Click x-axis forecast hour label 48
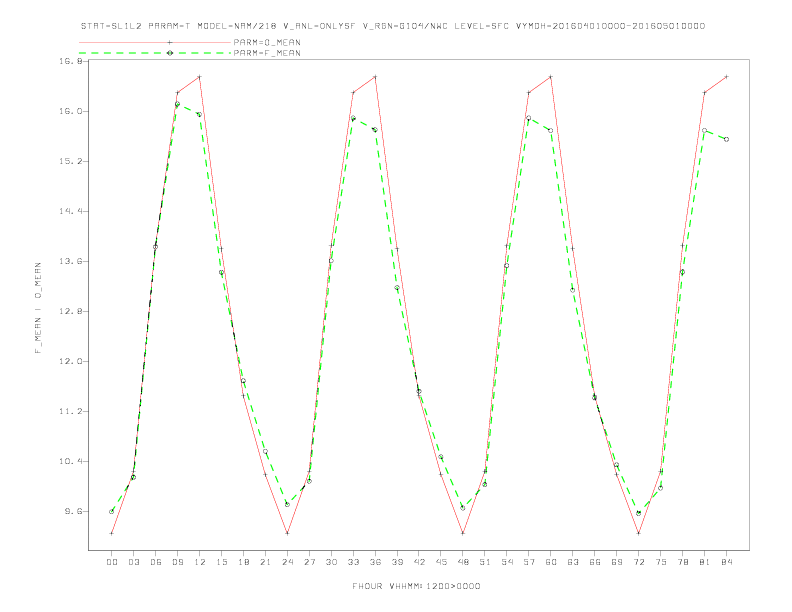This screenshot has height=612, width=792. click(x=463, y=562)
